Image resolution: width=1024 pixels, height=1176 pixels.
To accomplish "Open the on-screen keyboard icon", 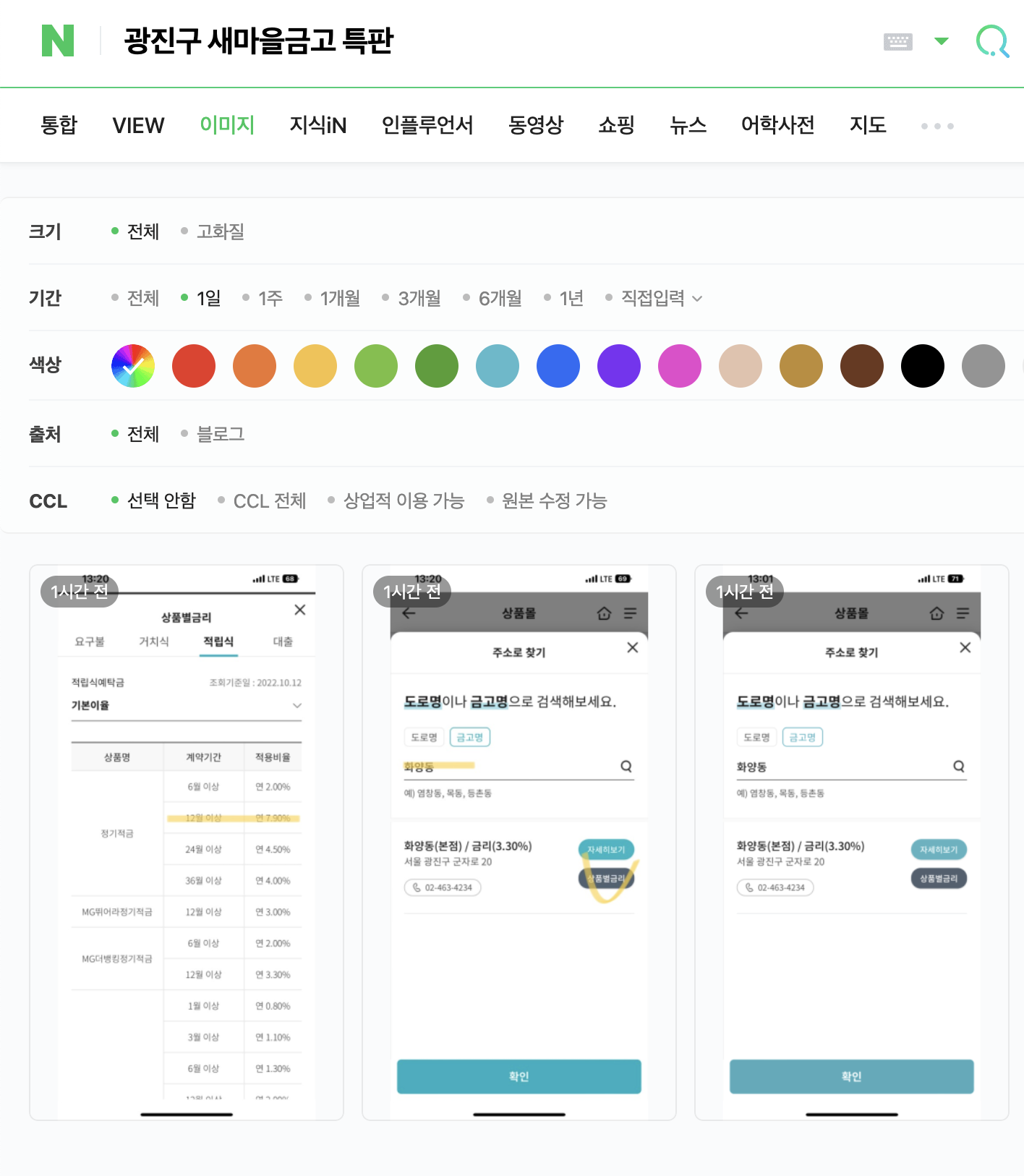I will (x=898, y=41).
